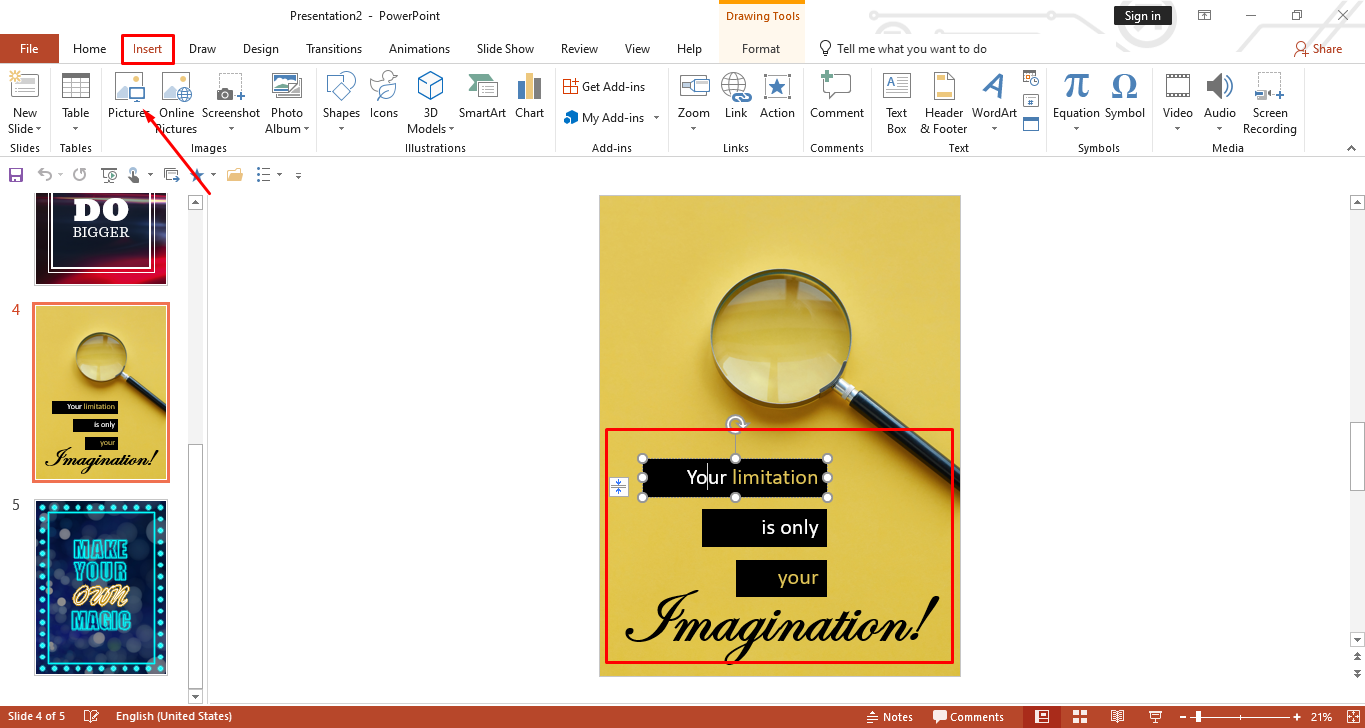Switch to the Transitions tab
1365x728 pixels.
coord(334,49)
